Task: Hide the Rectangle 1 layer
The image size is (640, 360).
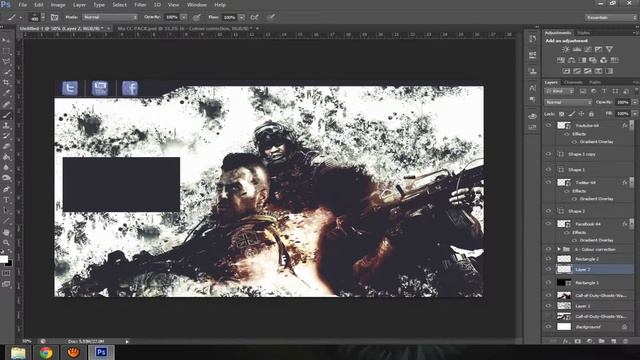Action: (x=548, y=282)
